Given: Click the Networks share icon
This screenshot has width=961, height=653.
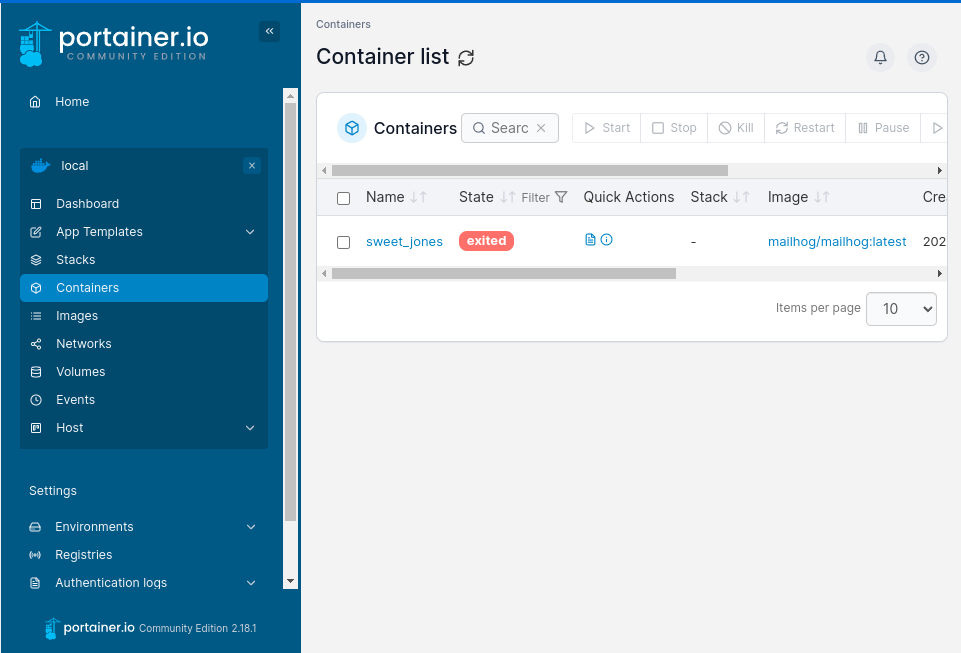Looking at the screenshot, I should tap(36, 344).
